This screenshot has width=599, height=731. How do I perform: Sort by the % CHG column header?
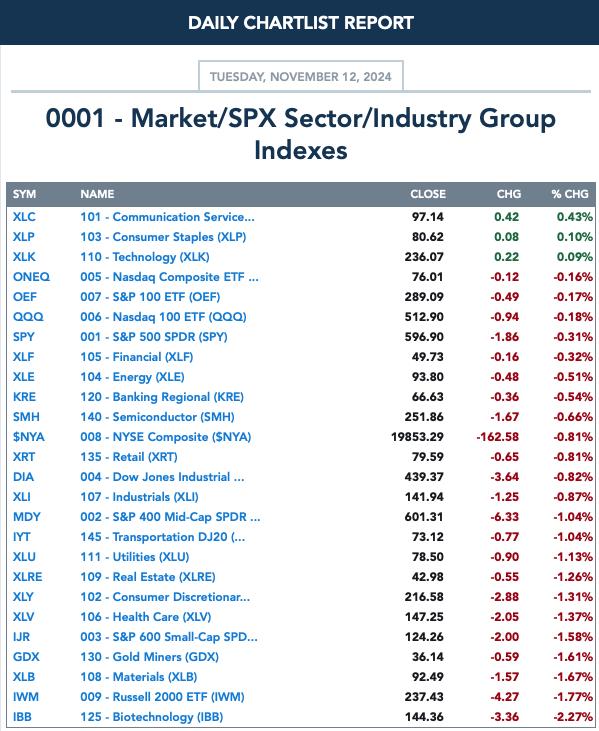(570, 194)
